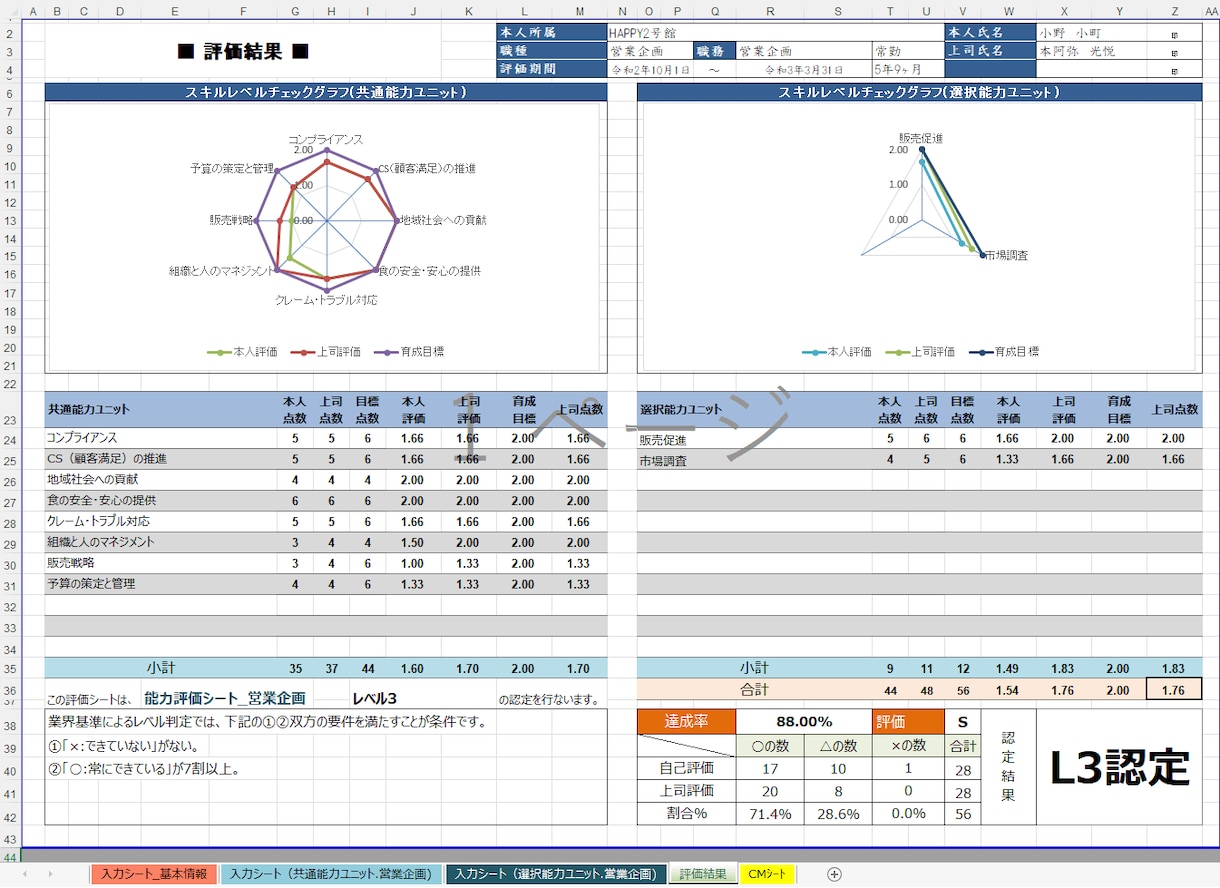Select the レベル3 cell

[x=374, y=698]
